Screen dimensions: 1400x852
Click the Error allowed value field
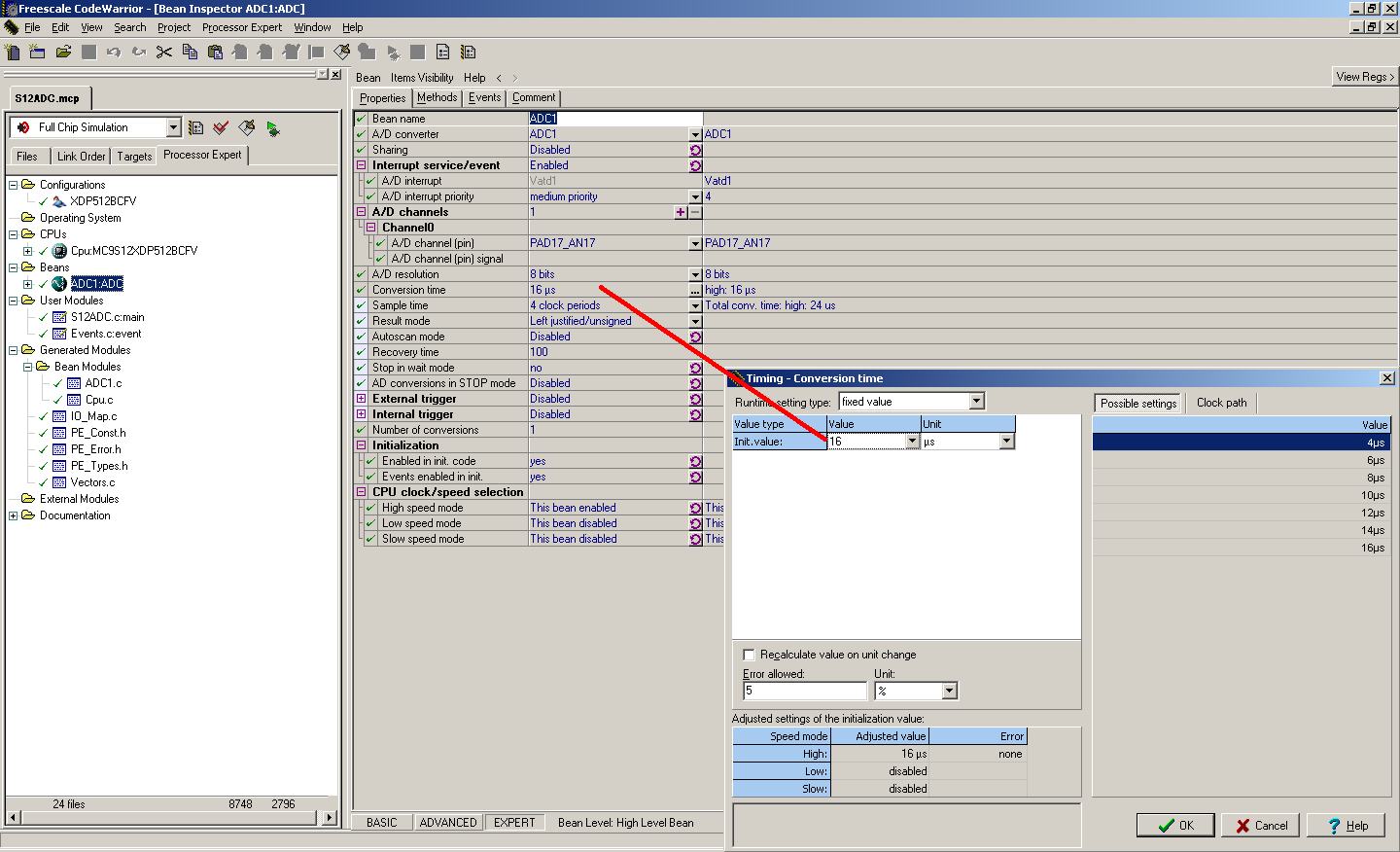805,691
